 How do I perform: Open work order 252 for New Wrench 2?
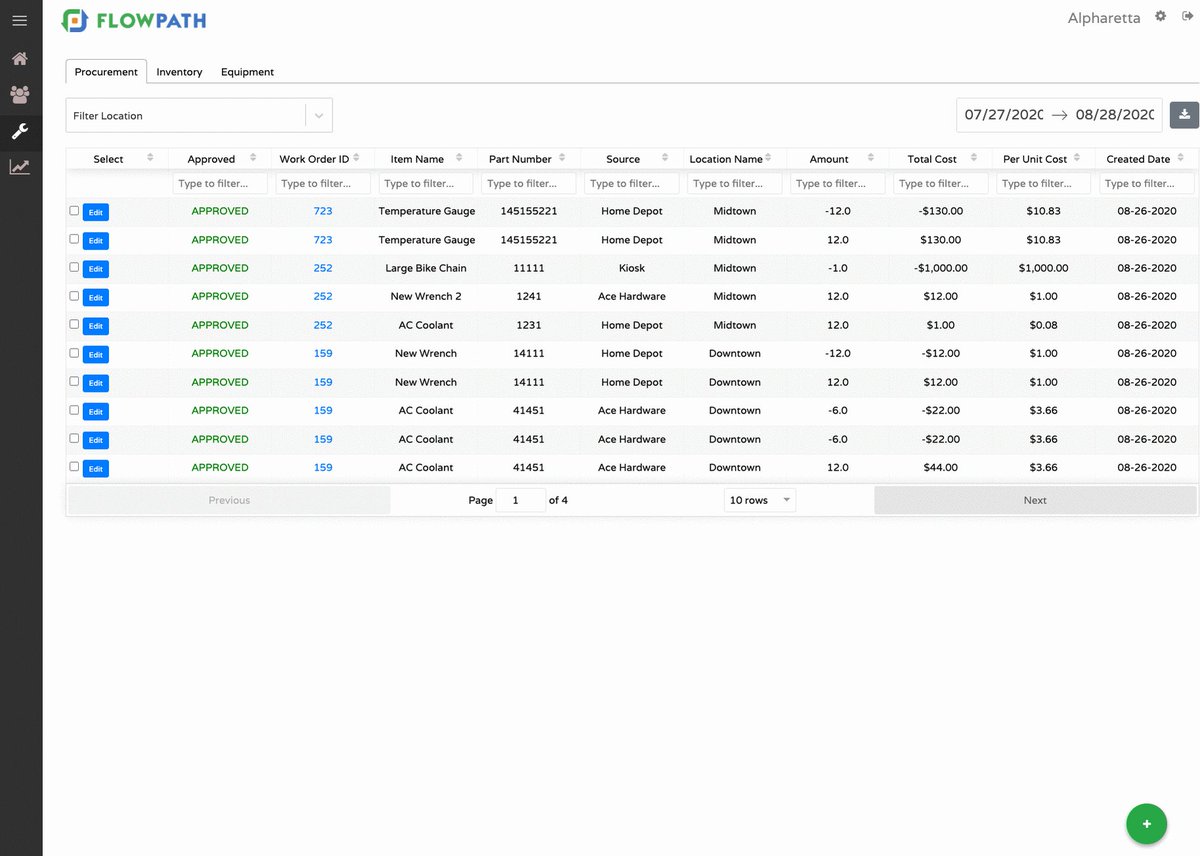[323, 296]
